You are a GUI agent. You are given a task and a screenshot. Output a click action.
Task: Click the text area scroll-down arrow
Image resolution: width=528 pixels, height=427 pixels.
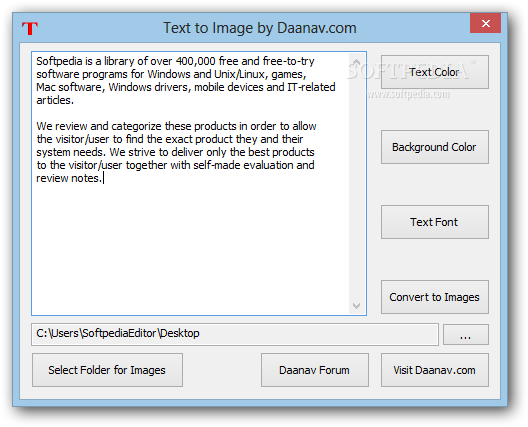point(356,305)
